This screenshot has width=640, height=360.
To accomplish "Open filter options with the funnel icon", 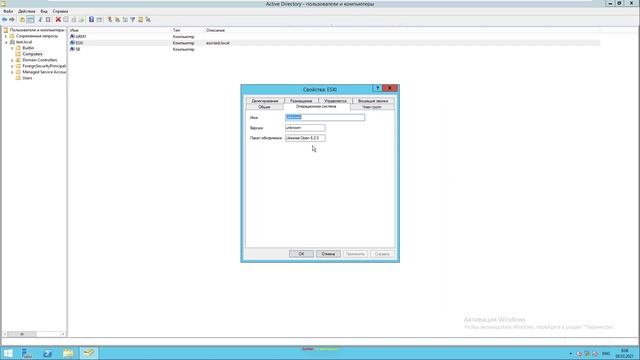I will click(x=133, y=20).
